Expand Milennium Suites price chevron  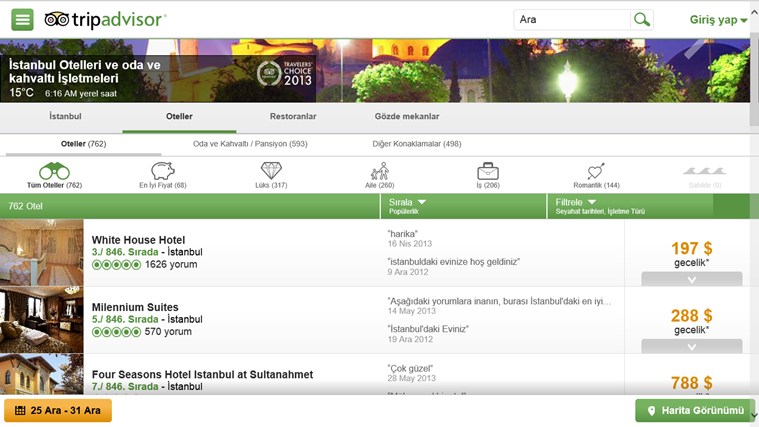[x=692, y=347]
